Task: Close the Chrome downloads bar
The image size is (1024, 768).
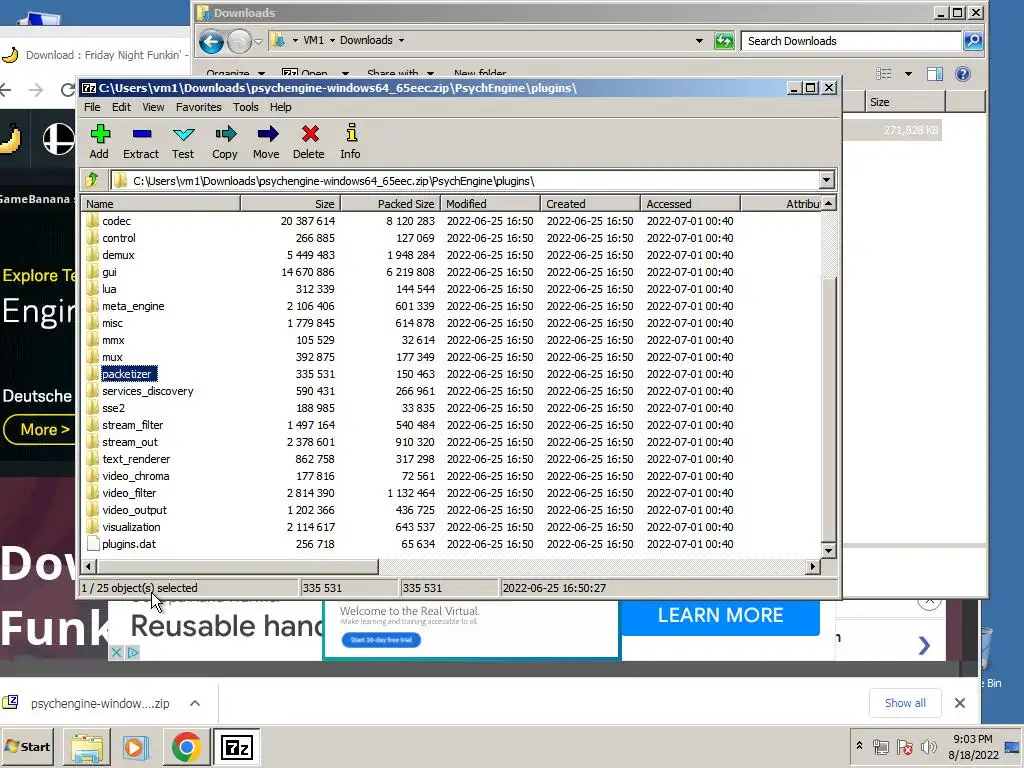Action: point(959,703)
